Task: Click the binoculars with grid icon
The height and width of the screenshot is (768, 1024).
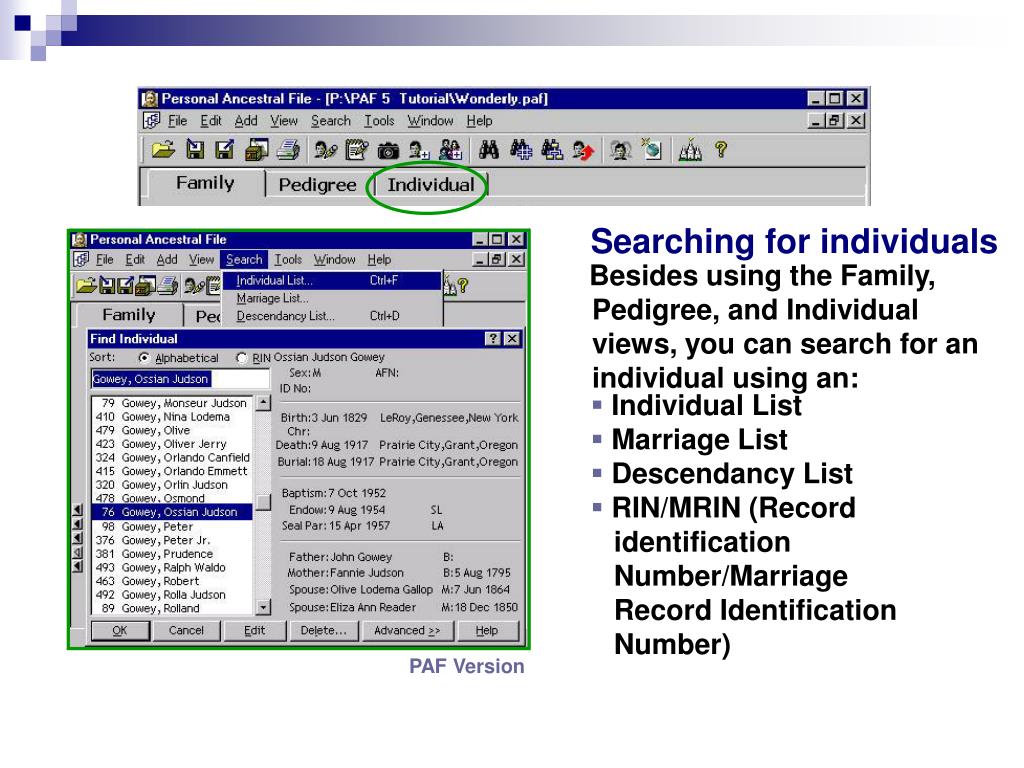Action: click(520, 150)
